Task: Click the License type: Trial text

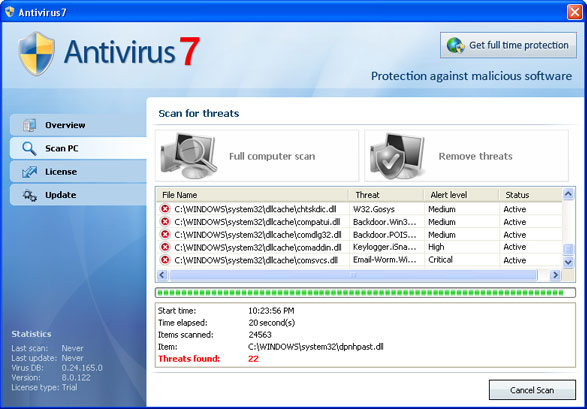Action: pyautogui.click(x=44, y=387)
